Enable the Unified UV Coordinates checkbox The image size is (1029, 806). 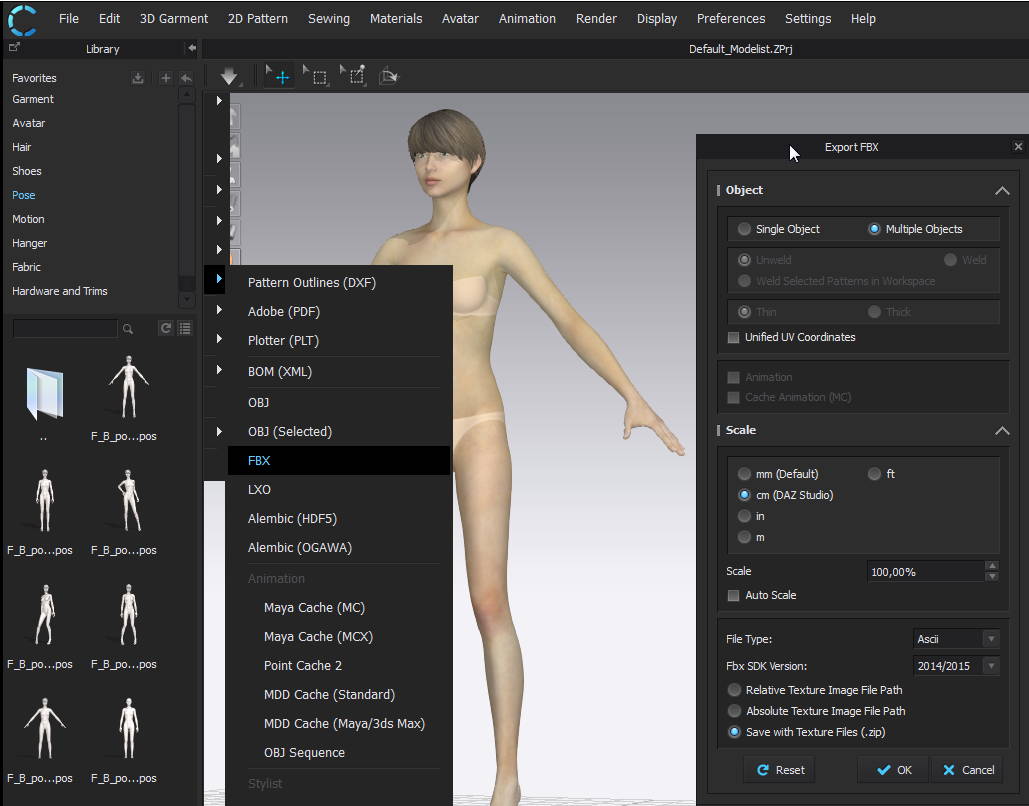pos(734,338)
